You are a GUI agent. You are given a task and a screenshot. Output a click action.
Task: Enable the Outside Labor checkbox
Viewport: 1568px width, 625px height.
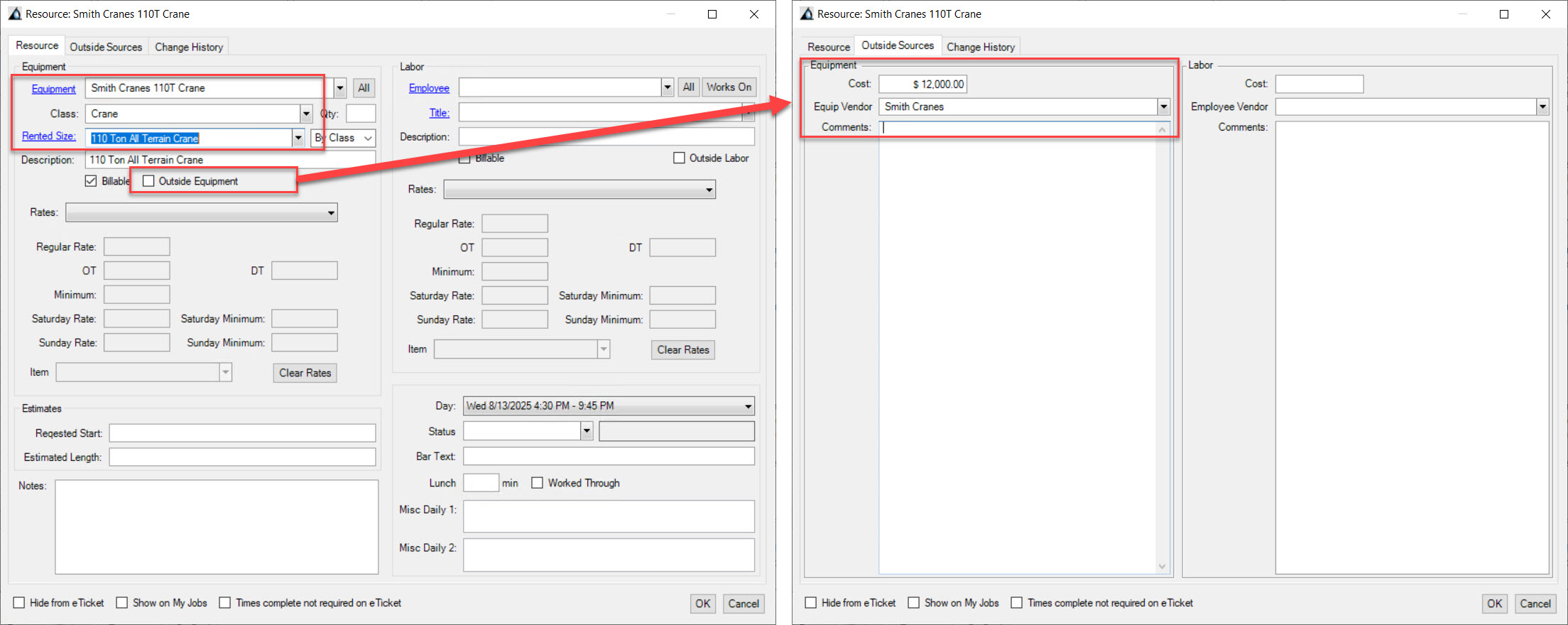tap(679, 158)
